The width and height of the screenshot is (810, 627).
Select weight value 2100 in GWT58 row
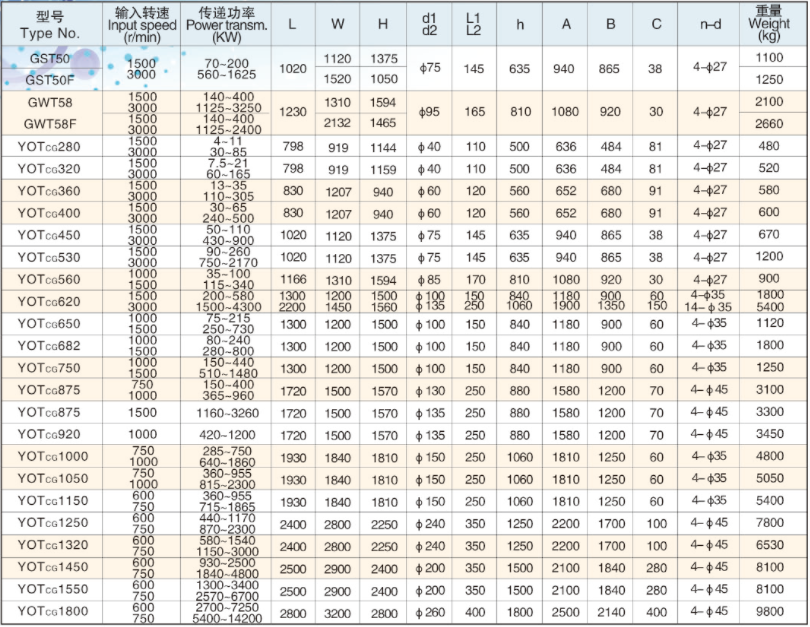[769, 102]
